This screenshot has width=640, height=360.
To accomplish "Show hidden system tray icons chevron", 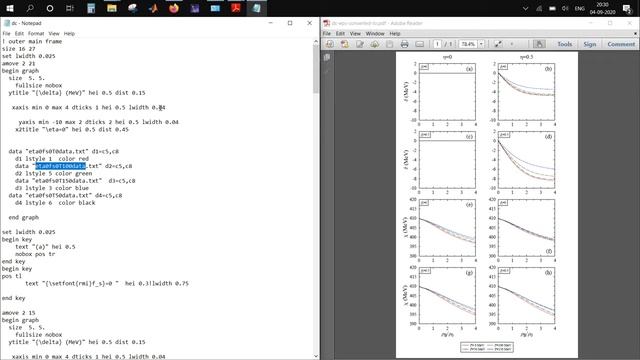I will coord(525,9).
